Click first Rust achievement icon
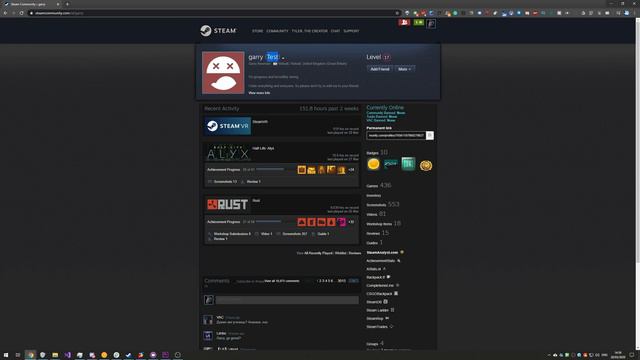The width and height of the screenshot is (640, 360). point(302,222)
